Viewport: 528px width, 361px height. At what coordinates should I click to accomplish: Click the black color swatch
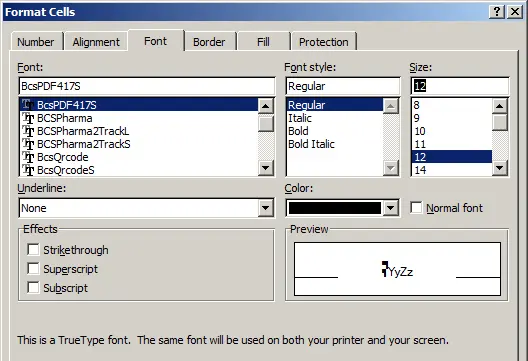(x=335, y=208)
